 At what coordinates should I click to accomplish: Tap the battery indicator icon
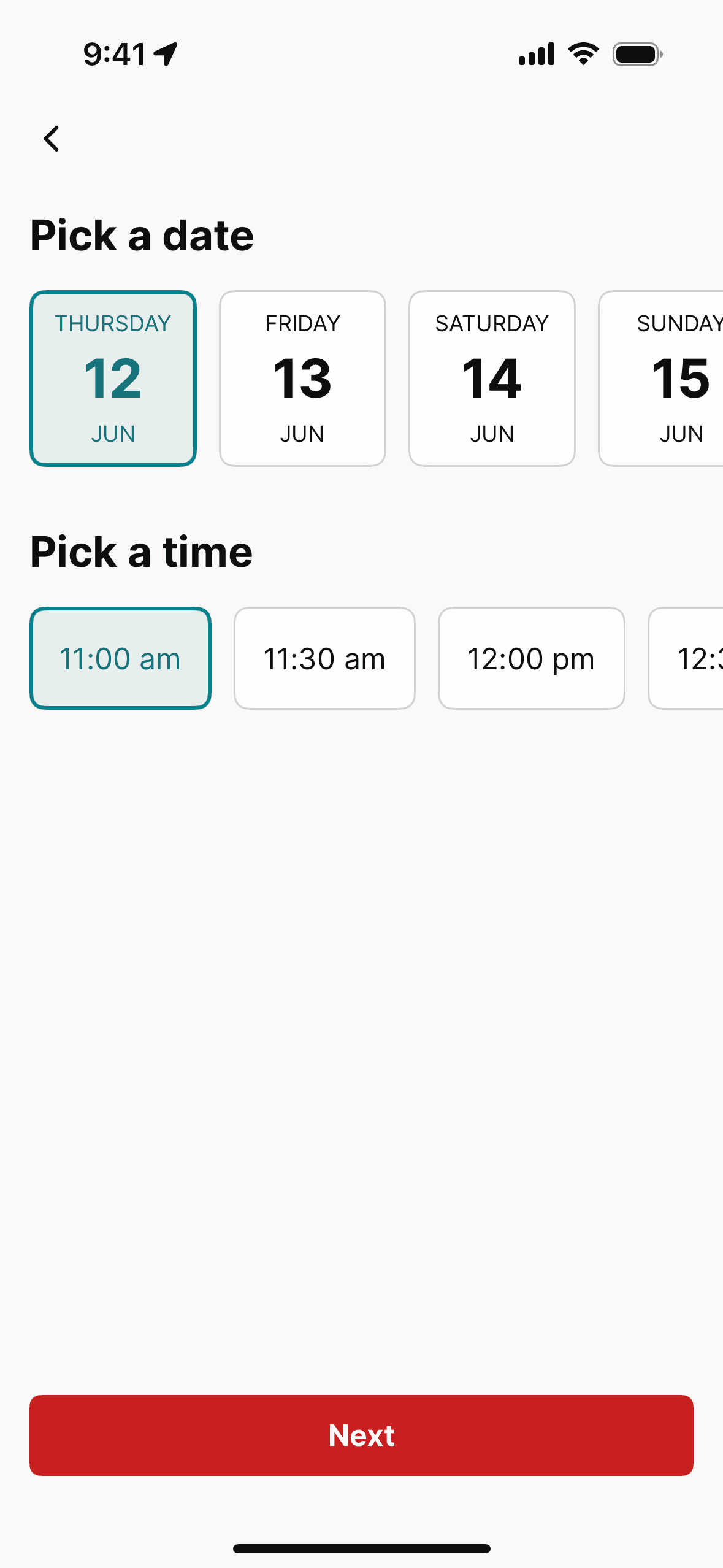(637, 55)
